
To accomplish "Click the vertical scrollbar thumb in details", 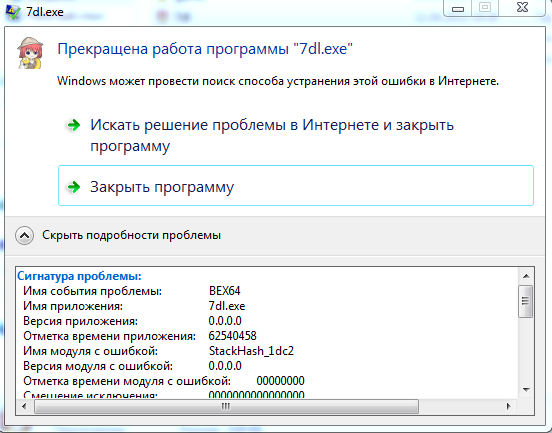I will point(526,301).
